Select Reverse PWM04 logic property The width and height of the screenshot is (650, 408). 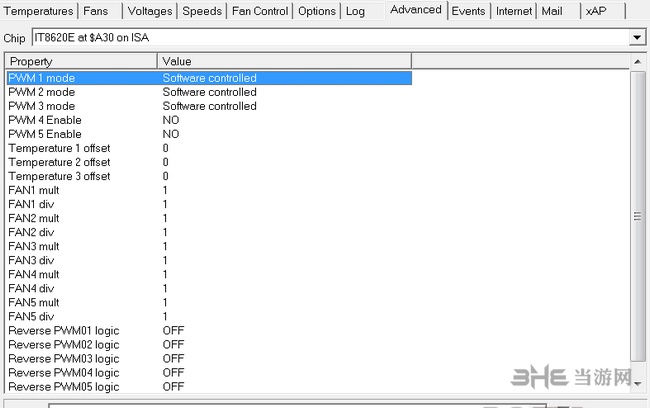click(x=64, y=373)
